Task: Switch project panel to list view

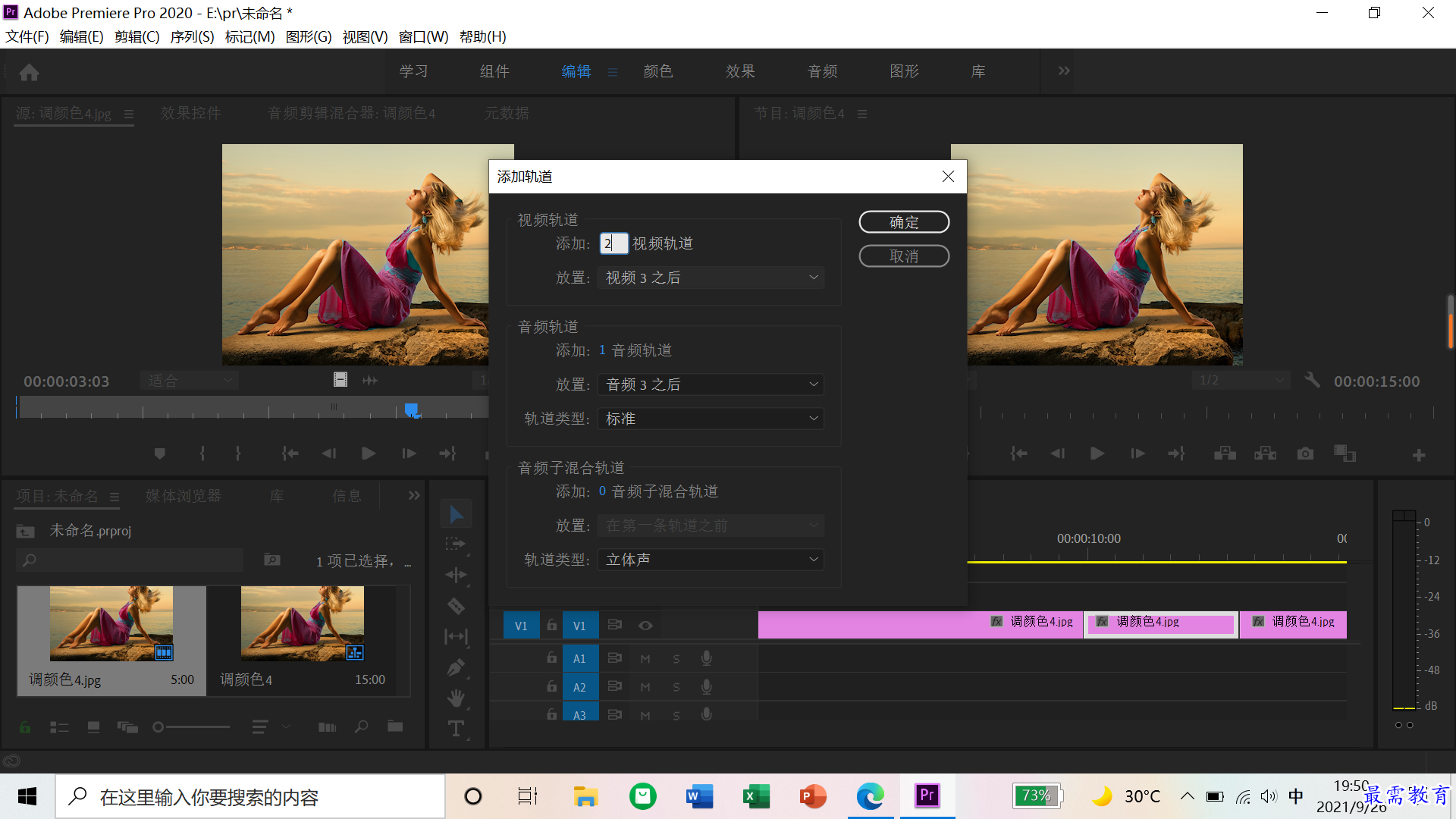Action: [x=59, y=727]
